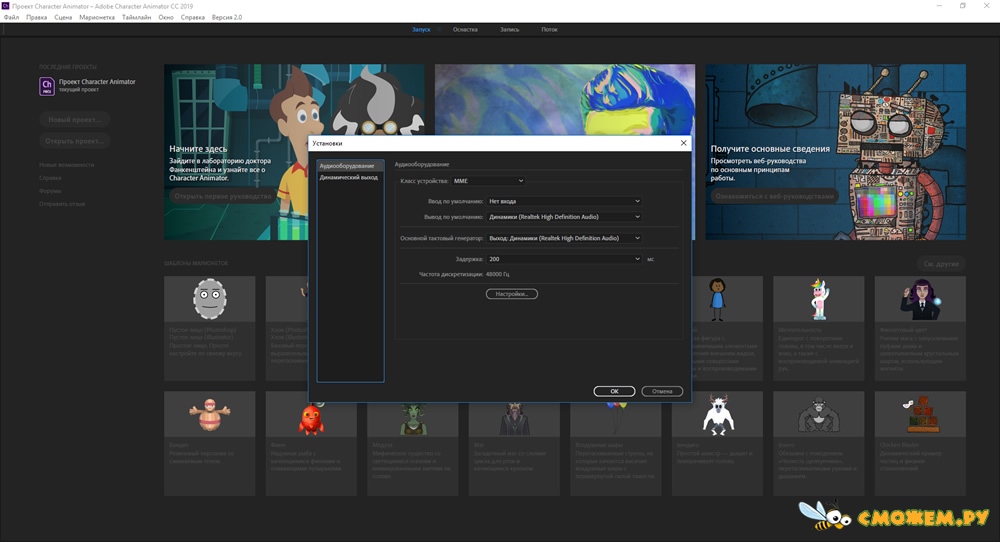
Task: Select the white Wendigo monster template
Action: [717, 444]
